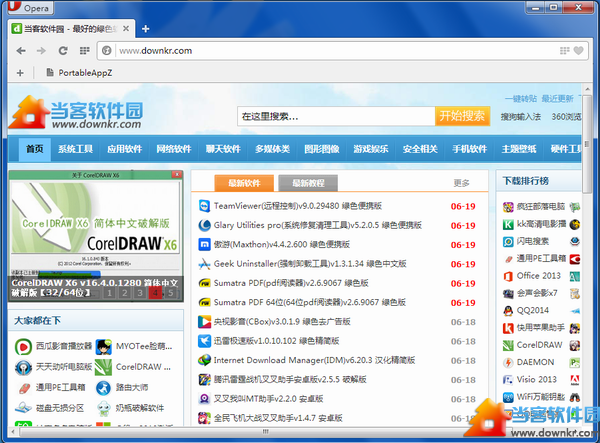600x443 pixels.
Task: Select slide 4 in the banner slideshow
Action: (x=155, y=293)
